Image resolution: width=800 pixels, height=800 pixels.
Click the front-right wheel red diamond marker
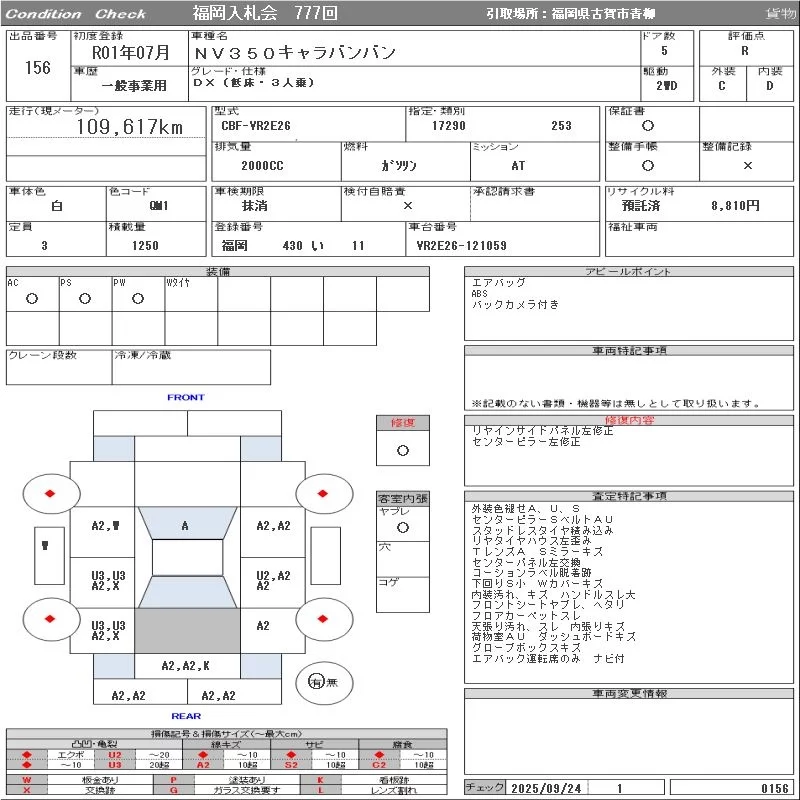(323, 493)
